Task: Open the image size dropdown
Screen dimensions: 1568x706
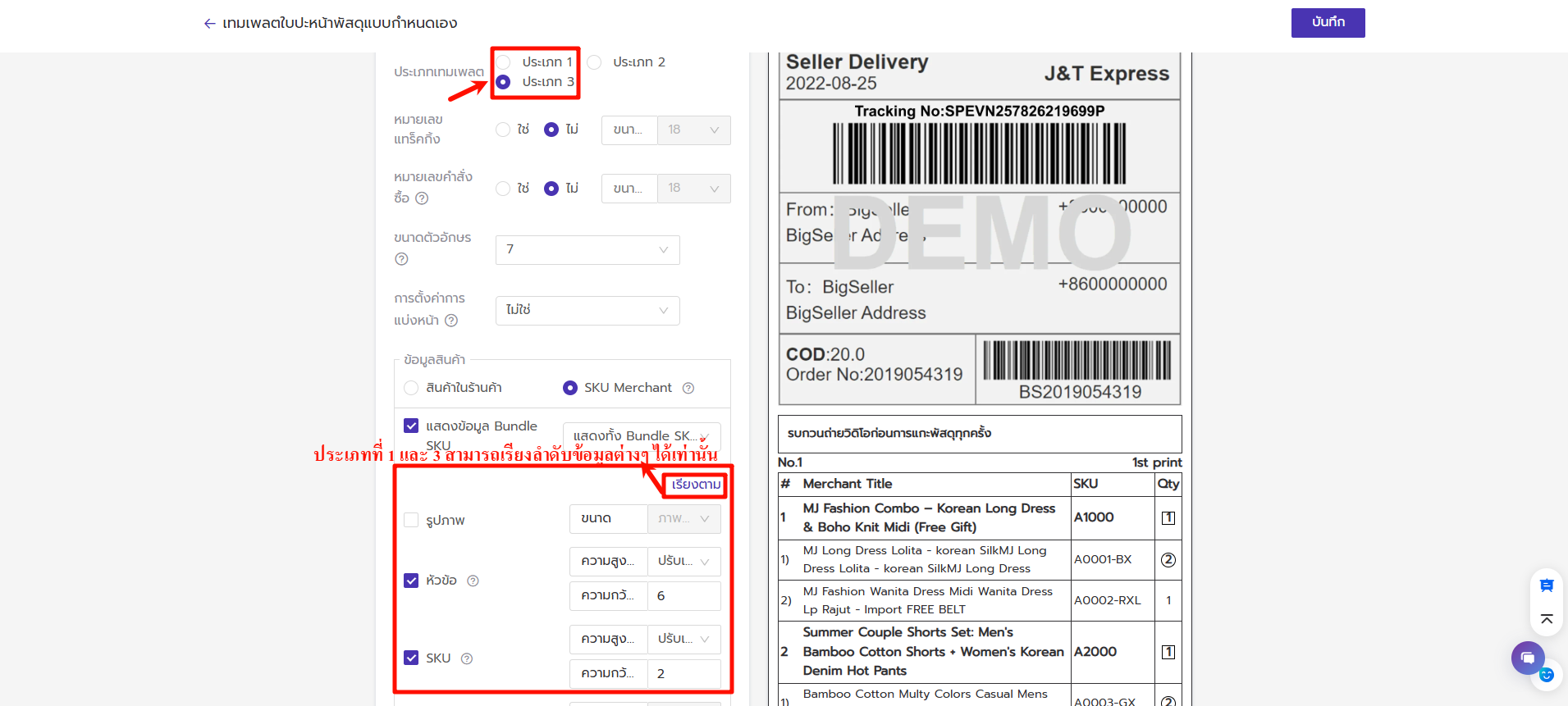Action: pyautogui.click(x=683, y=519)
